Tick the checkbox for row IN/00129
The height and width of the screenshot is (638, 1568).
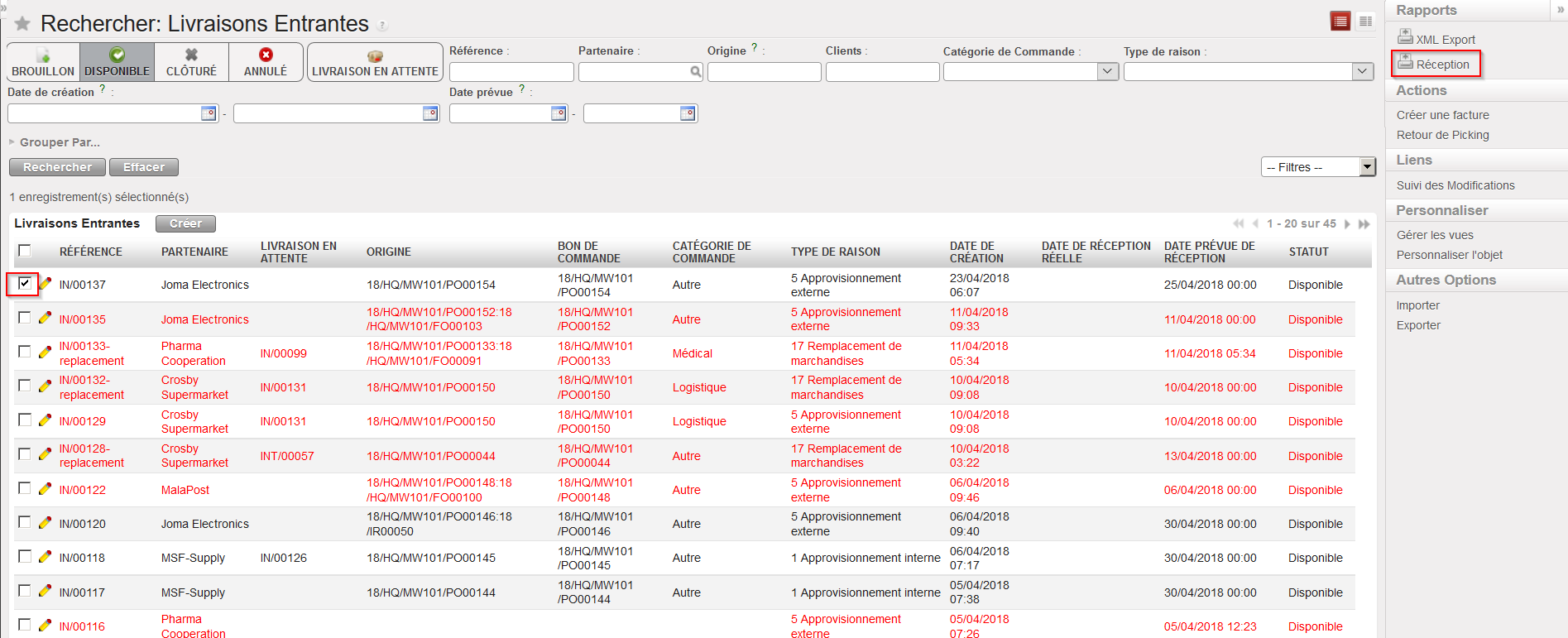[x=25, y=420]
